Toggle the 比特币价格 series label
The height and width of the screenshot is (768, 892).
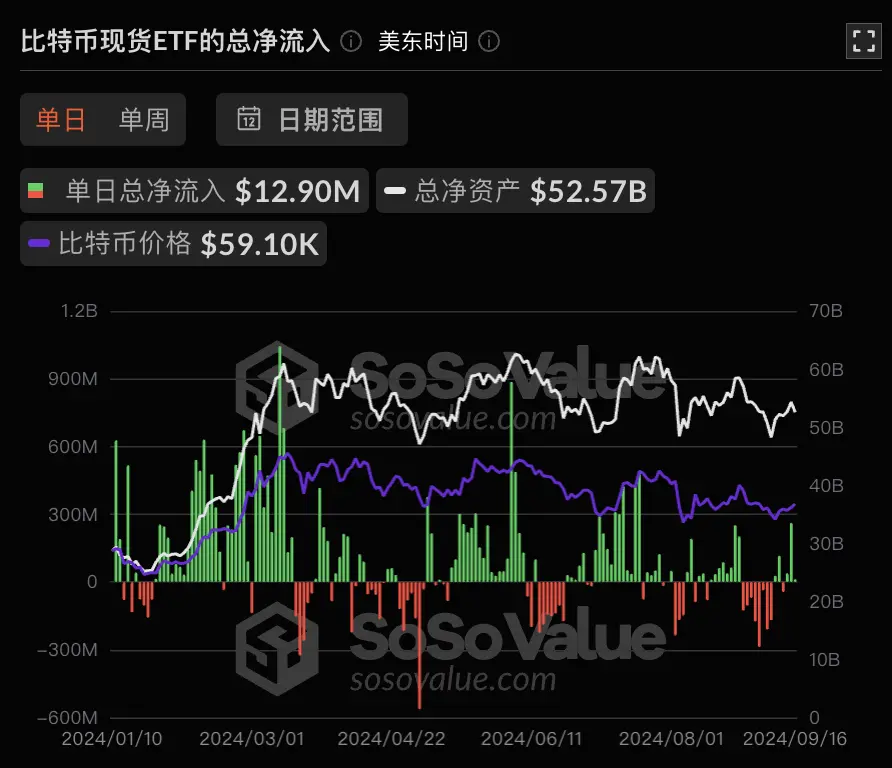[124, 243]
